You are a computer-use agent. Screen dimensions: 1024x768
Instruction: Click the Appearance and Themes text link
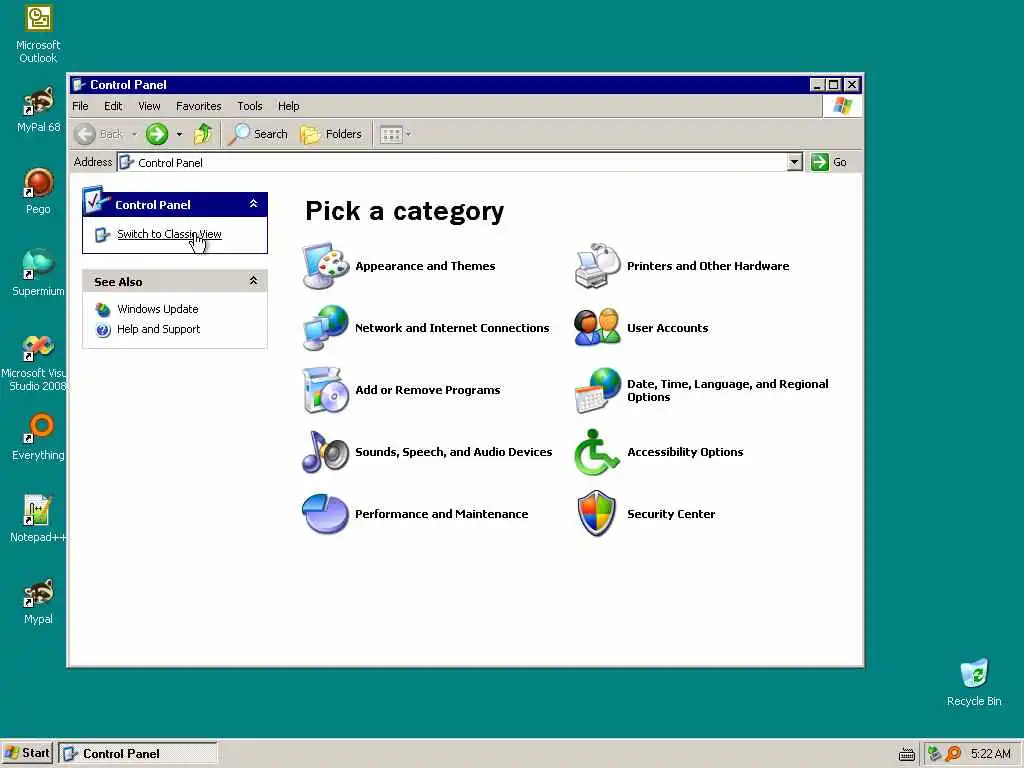pos(425,266)
